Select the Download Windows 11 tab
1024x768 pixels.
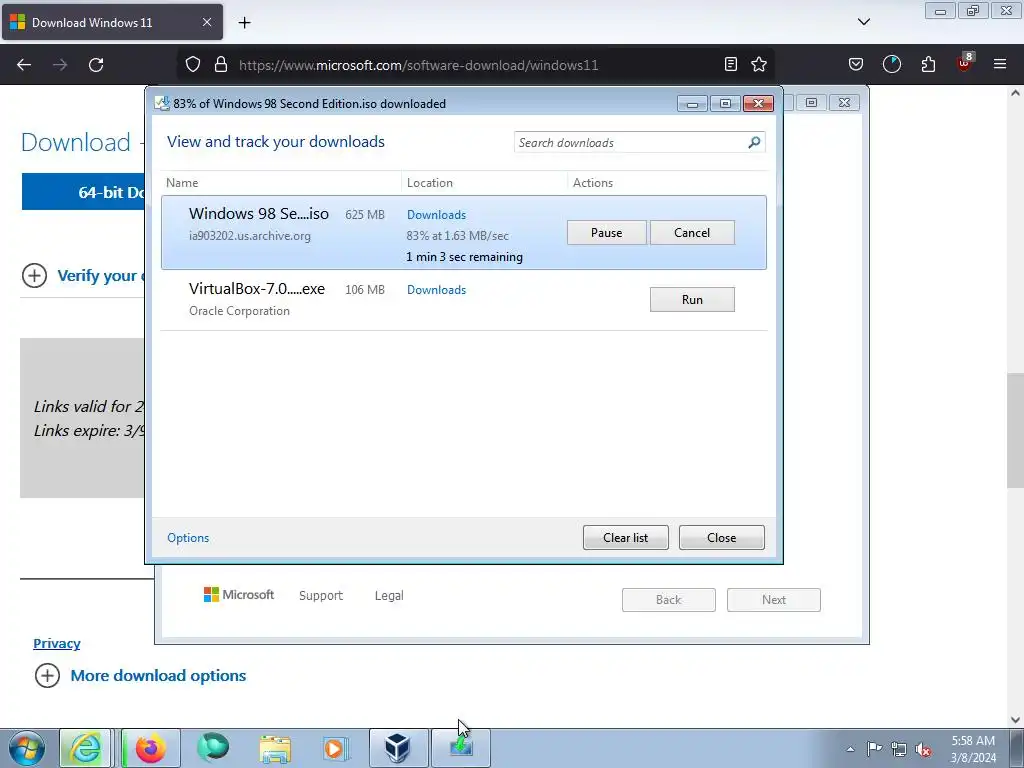coord(112,22)
